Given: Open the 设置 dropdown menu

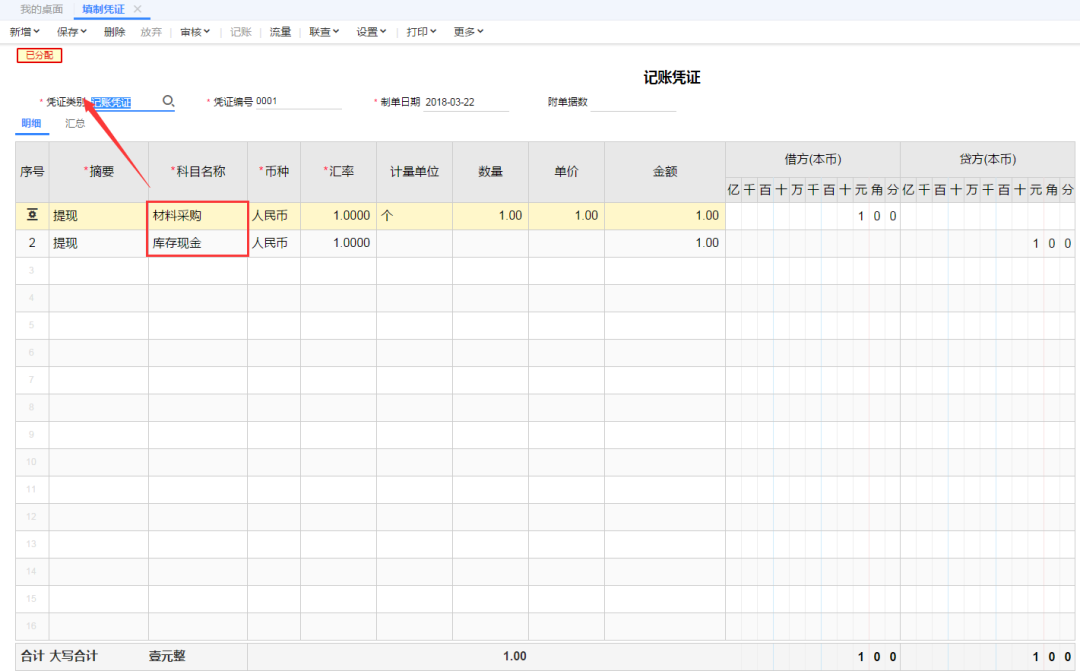Looking at the screenshot, I should tap(372, 32).
